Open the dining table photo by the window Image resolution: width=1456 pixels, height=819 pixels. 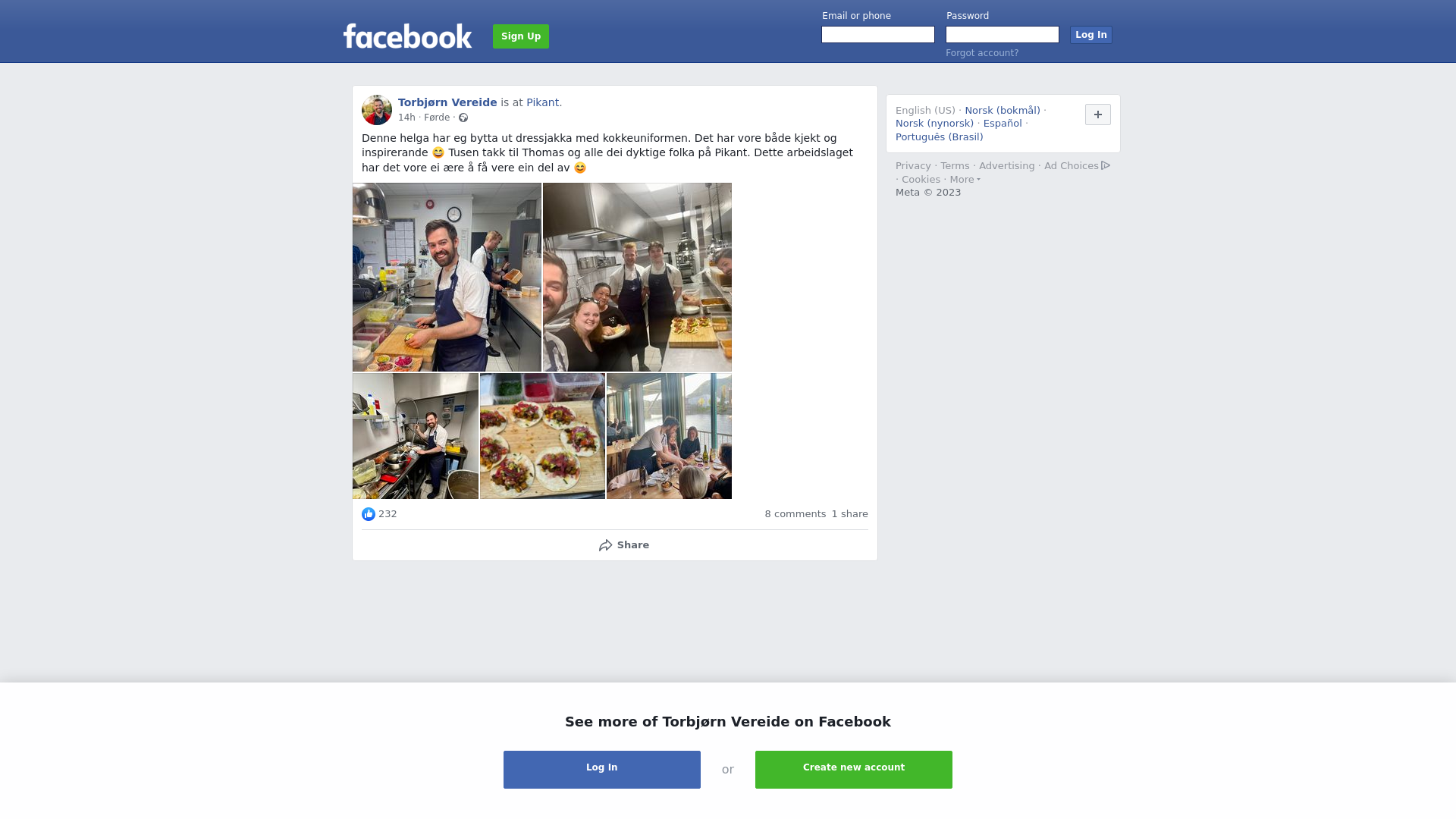click(669, 436)
